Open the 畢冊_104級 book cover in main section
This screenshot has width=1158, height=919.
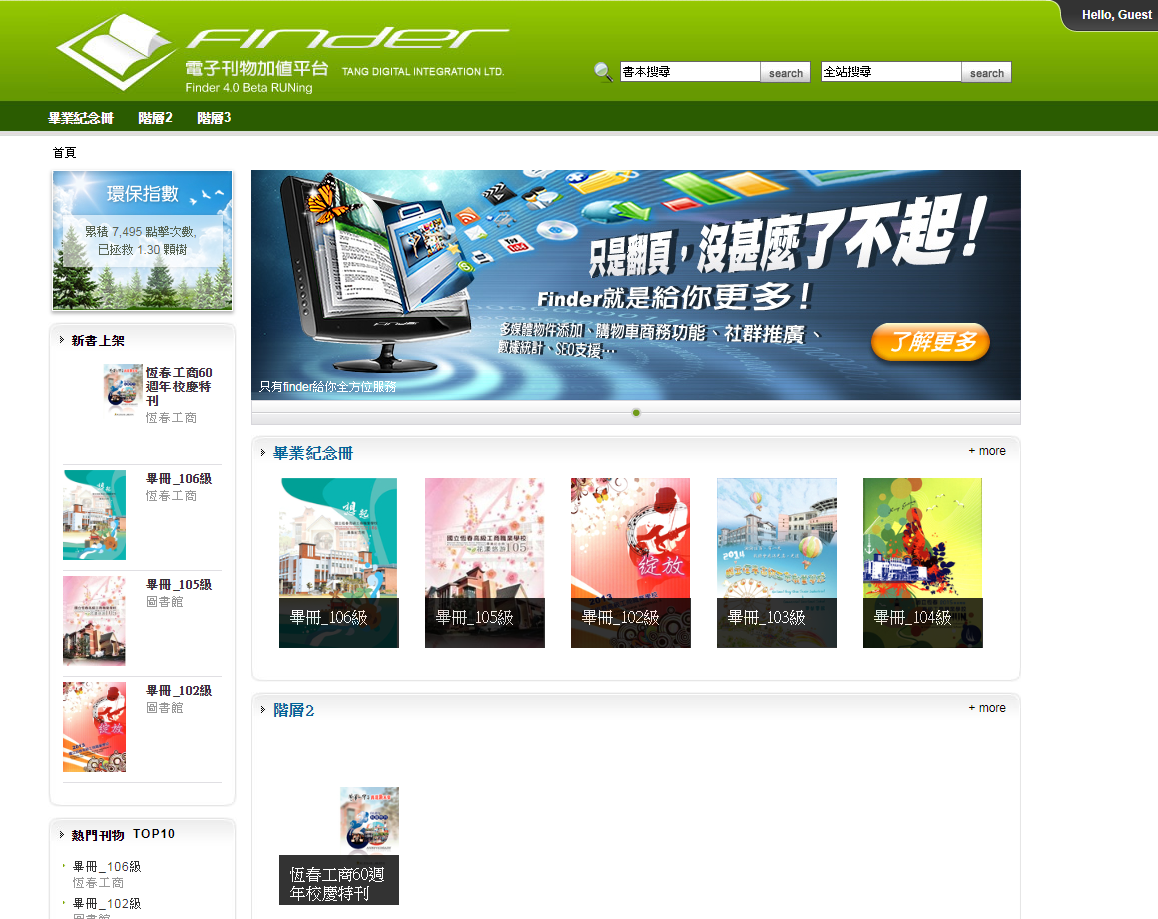922,563
